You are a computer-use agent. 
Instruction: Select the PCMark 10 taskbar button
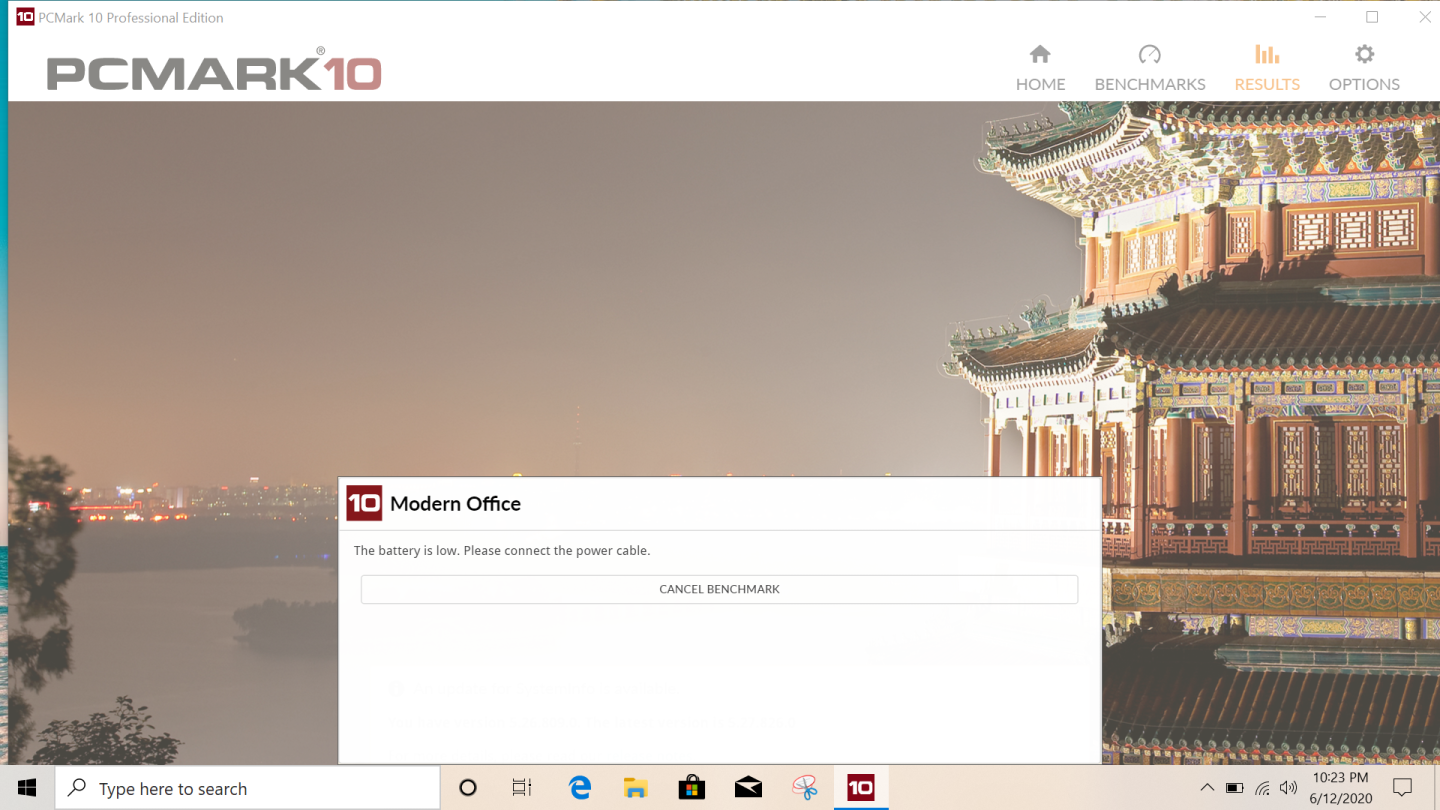pos(860,788)
